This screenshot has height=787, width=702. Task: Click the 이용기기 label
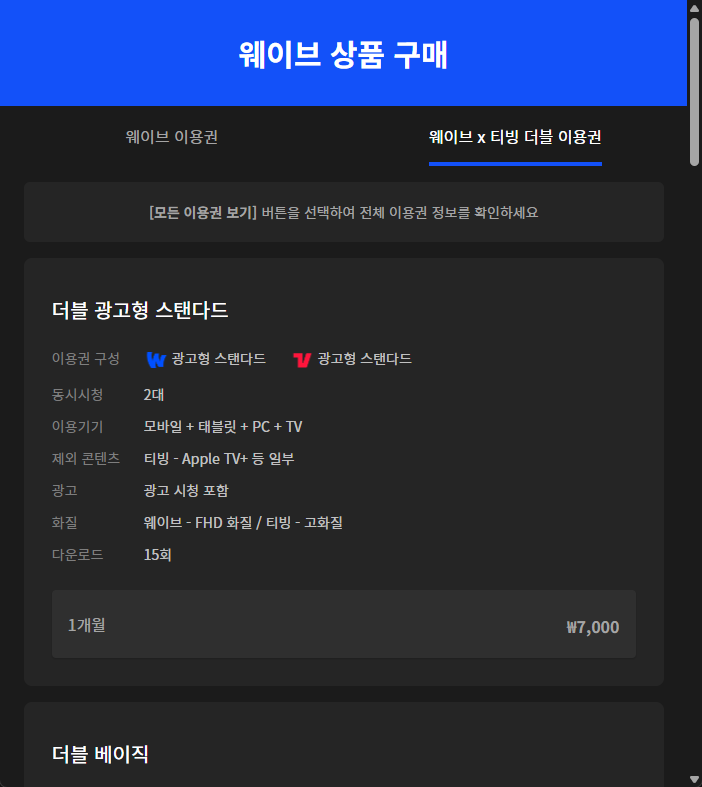pos(77,427)
